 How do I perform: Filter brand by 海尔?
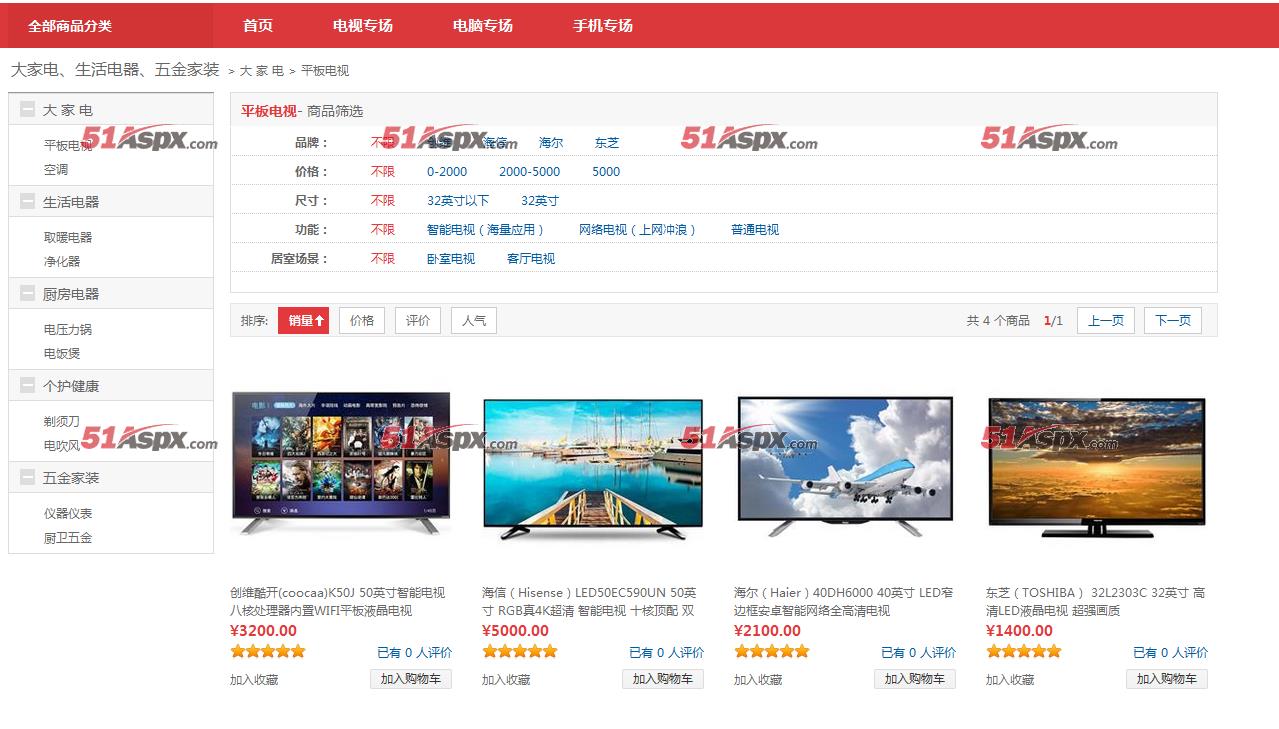tap(551, 143)
